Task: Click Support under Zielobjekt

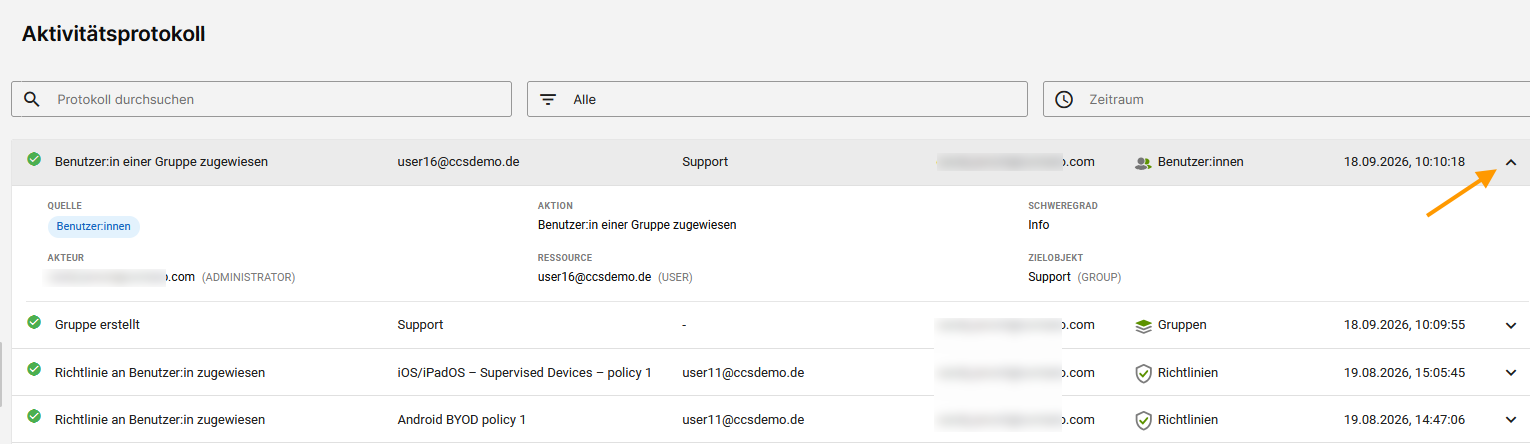Action: click(x=1050, y=277)
